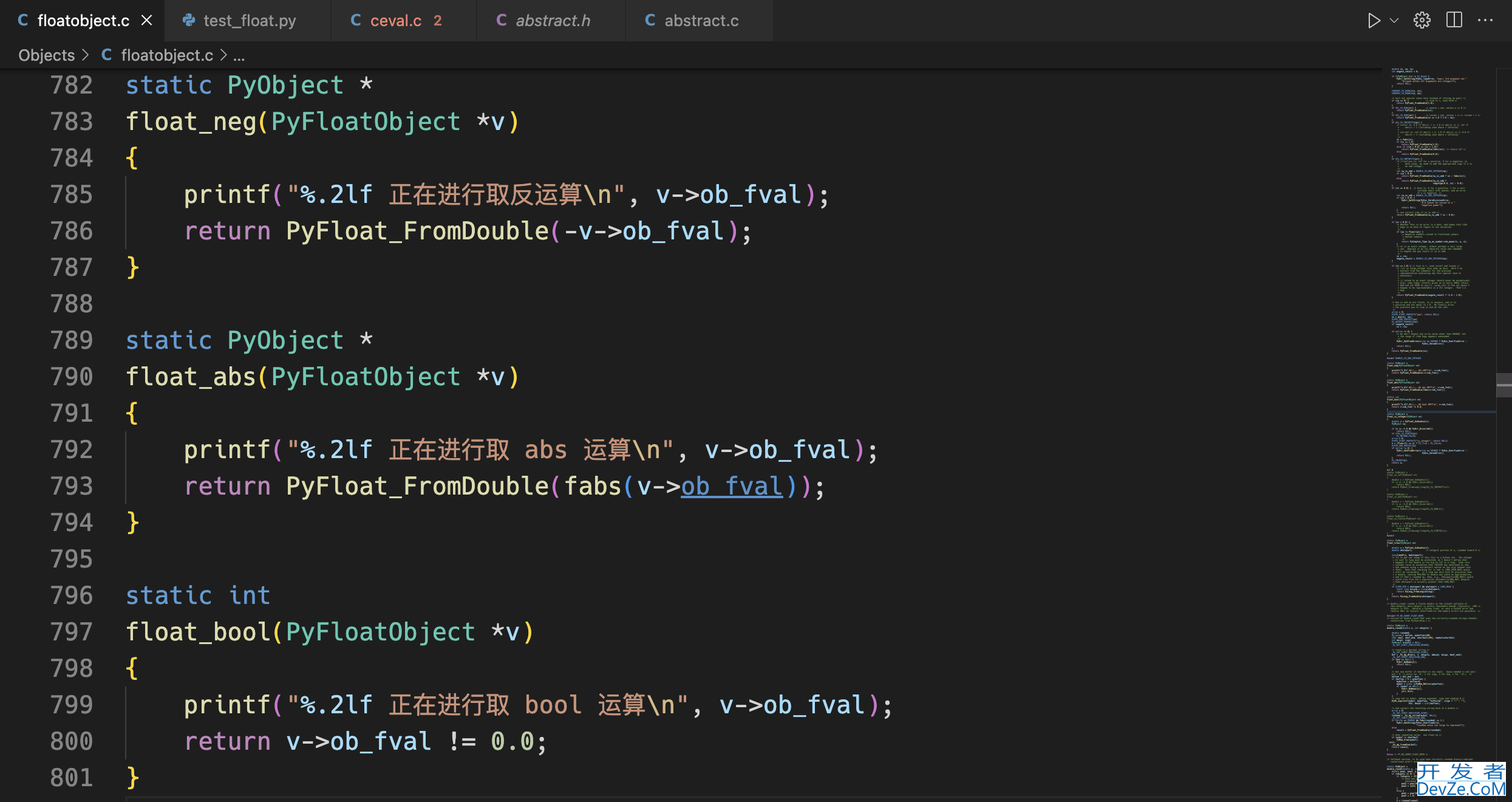This screenshot has width=1512, height=802.
Task: Click the floatobject.c breadcrumb
Action: point(167,55)
